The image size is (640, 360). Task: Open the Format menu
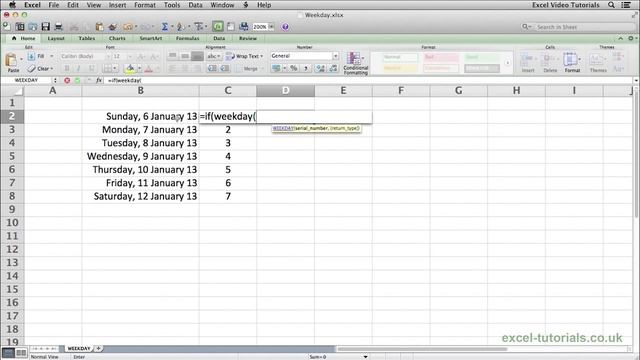145,5
